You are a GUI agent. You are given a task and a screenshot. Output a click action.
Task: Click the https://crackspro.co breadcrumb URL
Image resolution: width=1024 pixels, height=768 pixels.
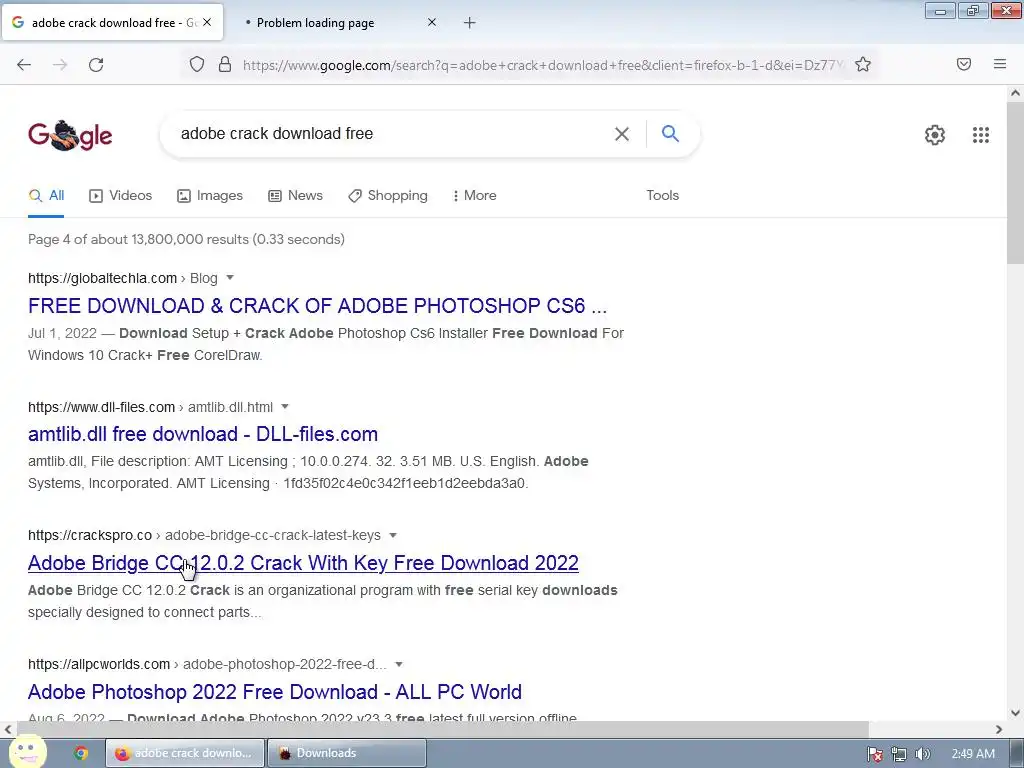(x=90, y=536)
